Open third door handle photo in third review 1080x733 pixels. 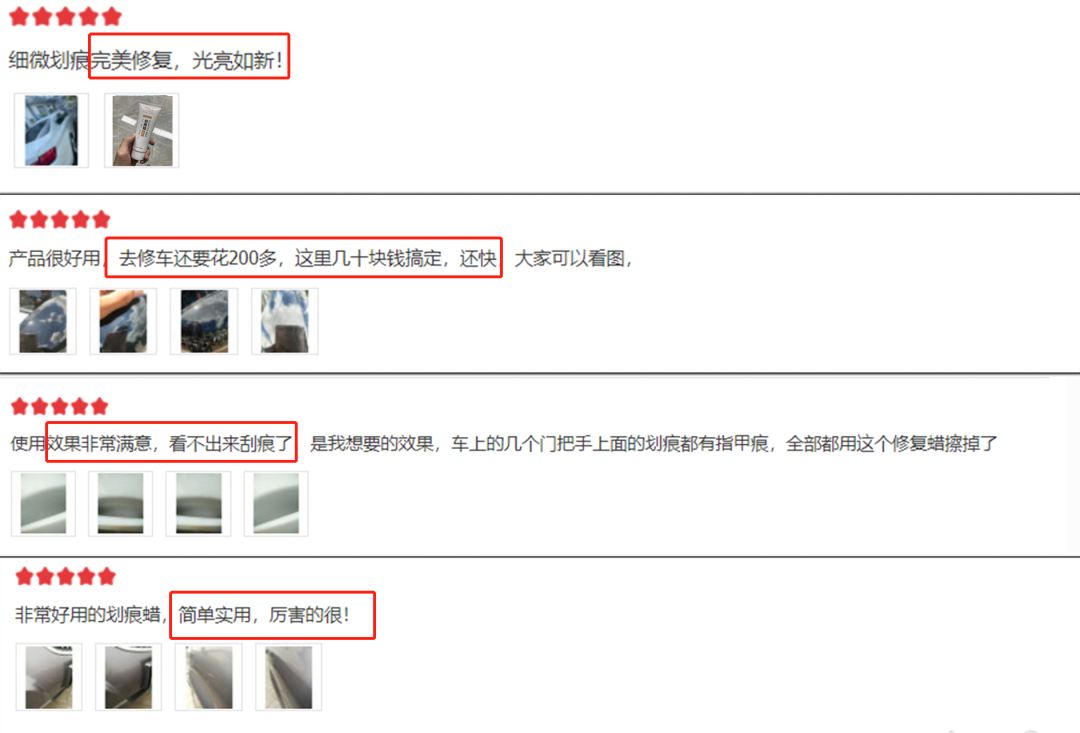click(x=198, y=504)
